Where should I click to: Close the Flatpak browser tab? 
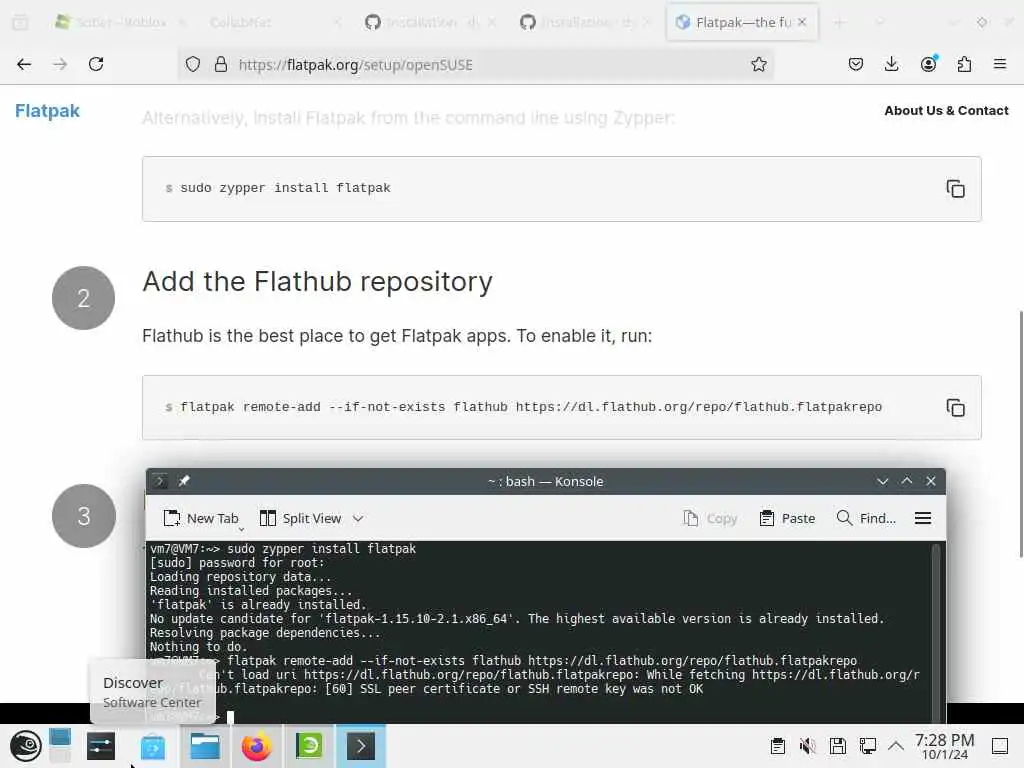[802, 22]
